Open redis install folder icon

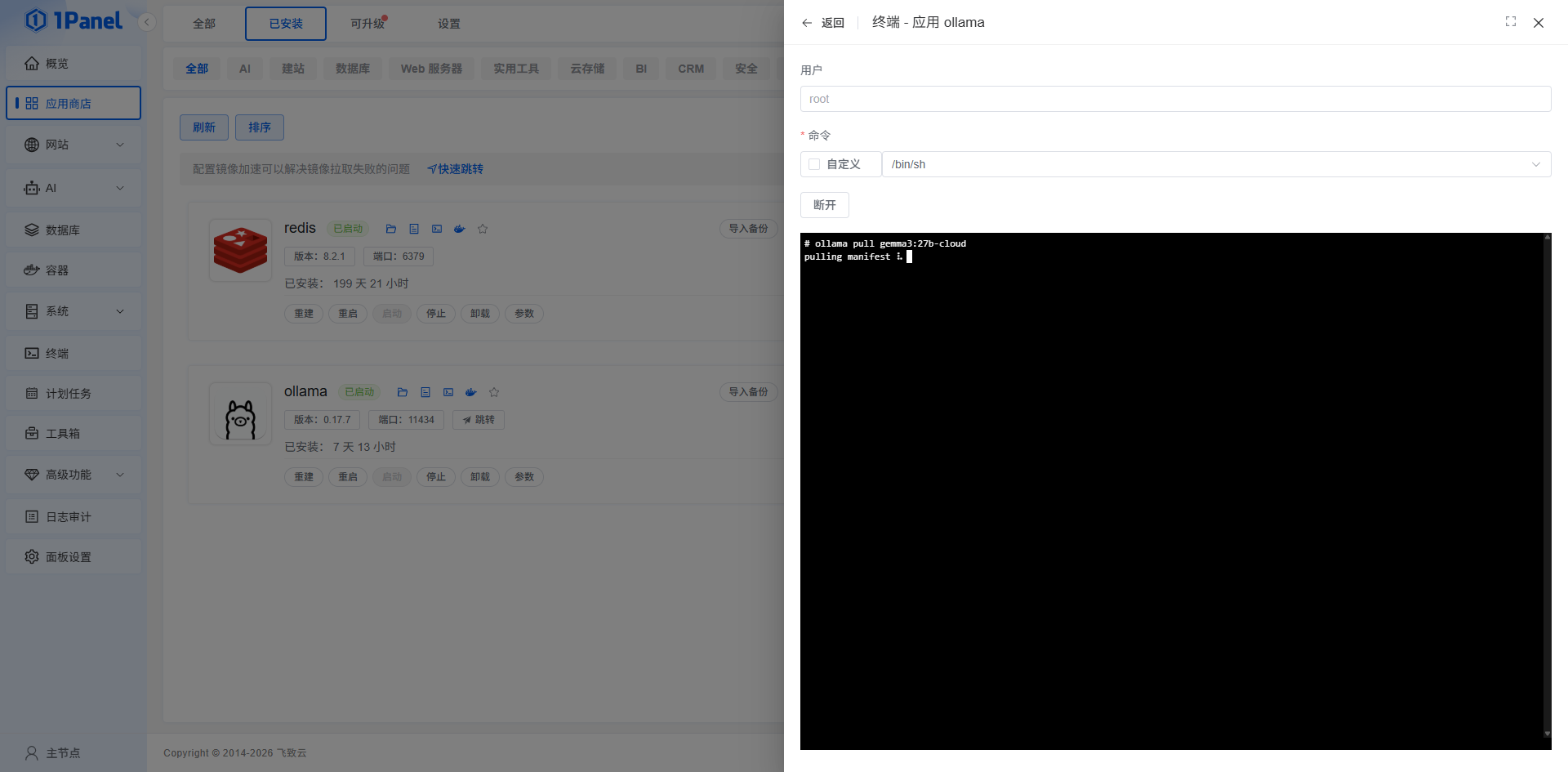[x=391, y=229]
